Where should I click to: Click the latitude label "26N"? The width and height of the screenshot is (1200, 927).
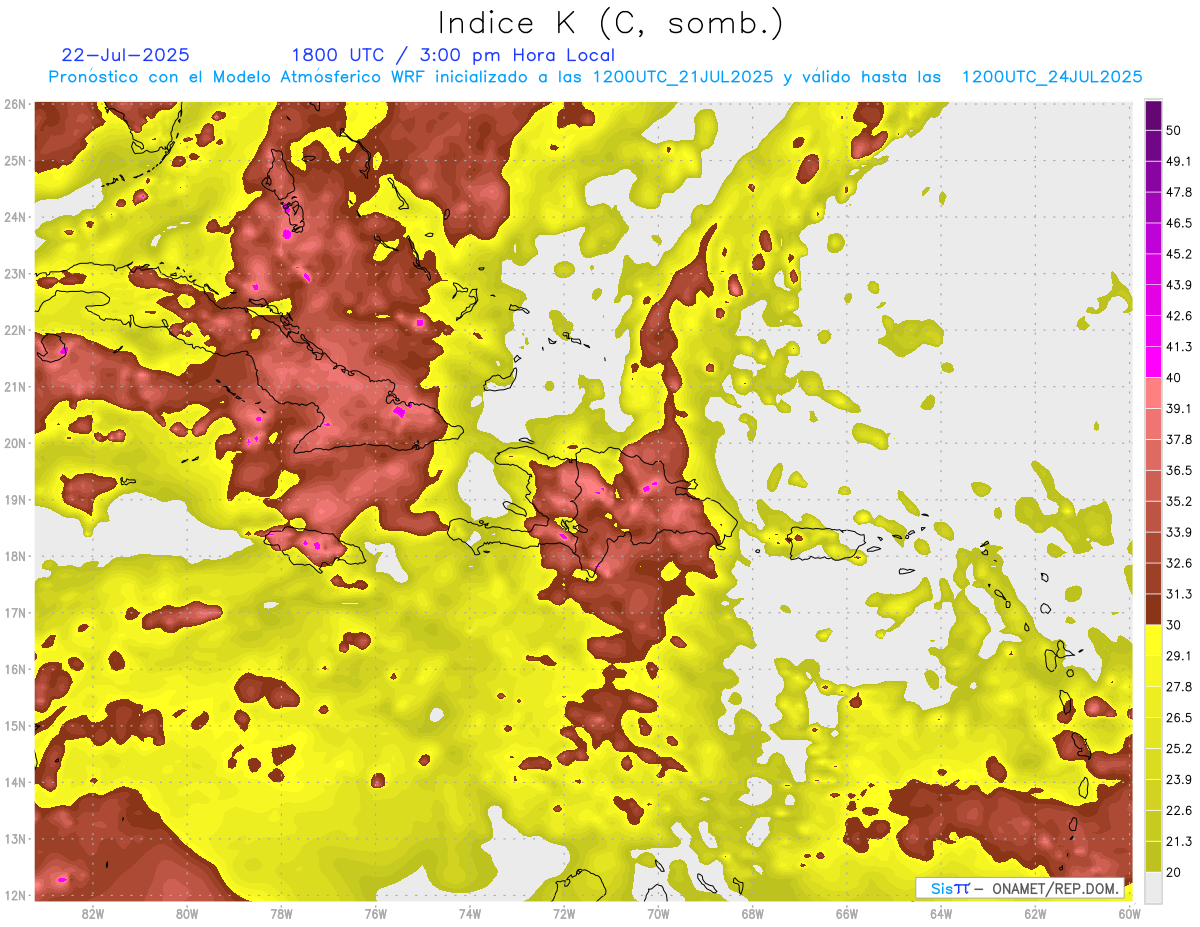(x=15, y=104)
